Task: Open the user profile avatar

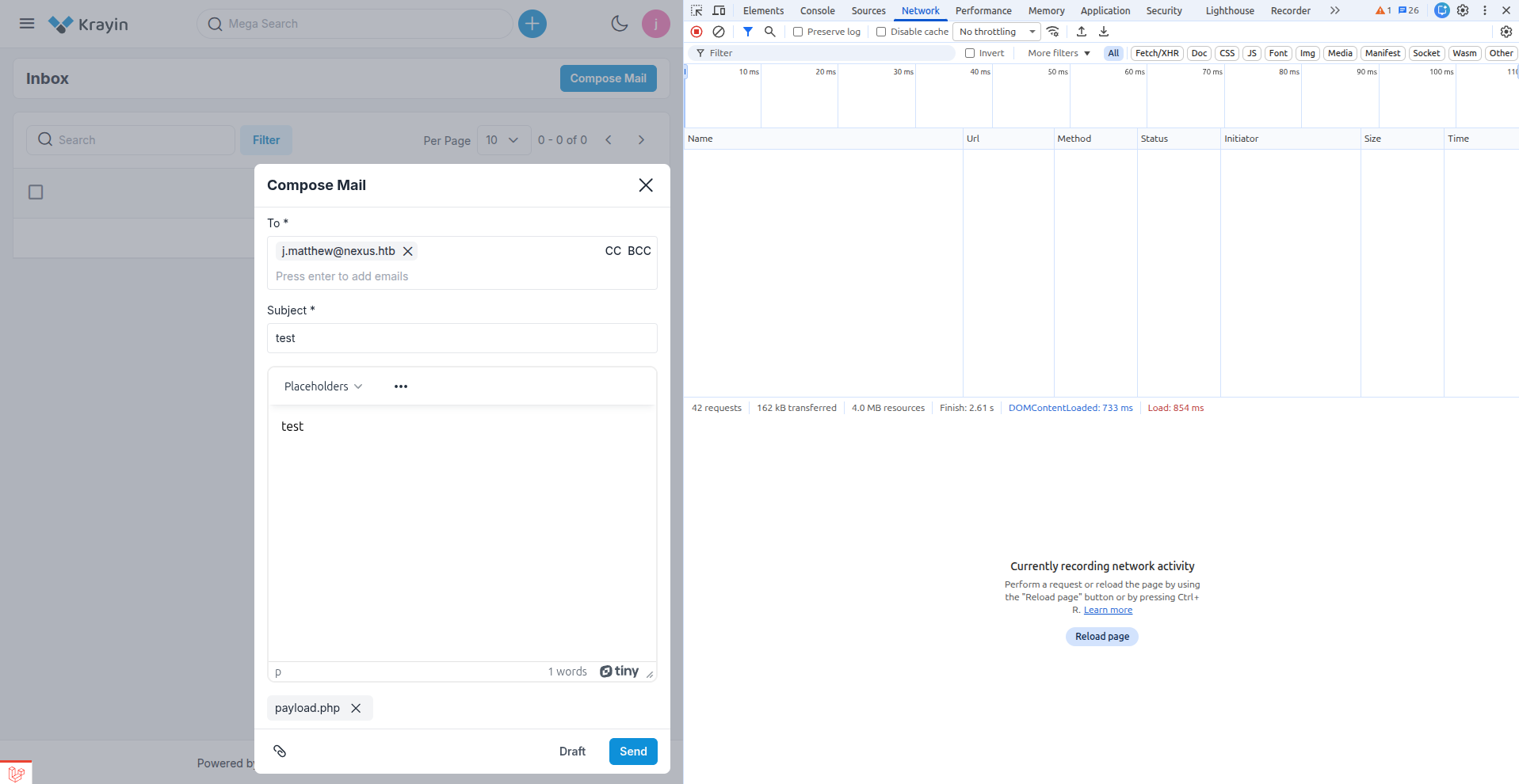Action: point(656,24)
